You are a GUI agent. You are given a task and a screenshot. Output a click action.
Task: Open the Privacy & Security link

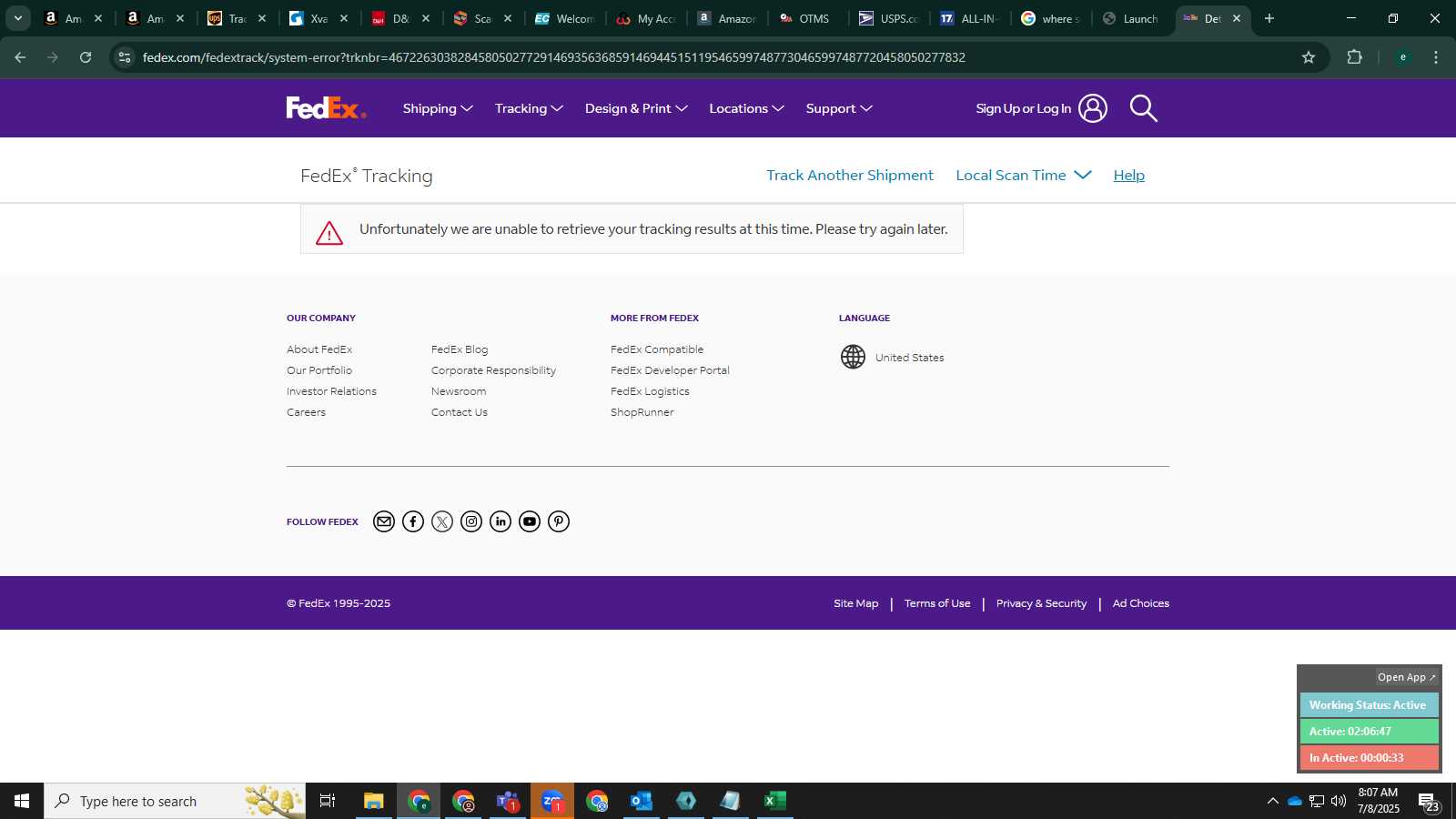[1041, 603]
